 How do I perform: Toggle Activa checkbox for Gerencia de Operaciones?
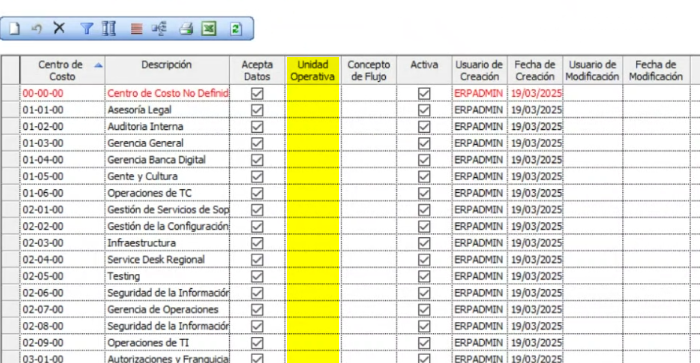(424, 309)
